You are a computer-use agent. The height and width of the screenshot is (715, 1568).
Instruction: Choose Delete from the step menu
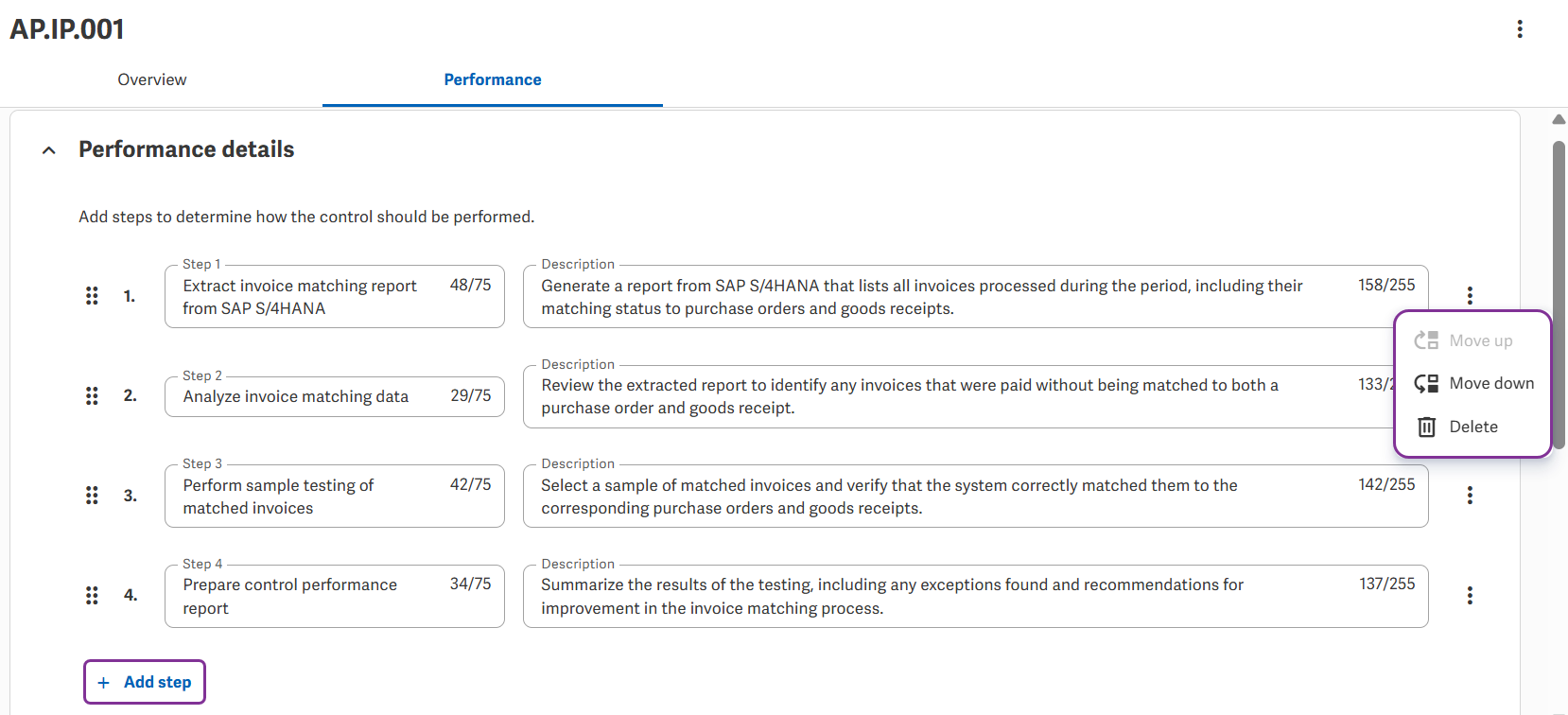[x=1473, y=427]
